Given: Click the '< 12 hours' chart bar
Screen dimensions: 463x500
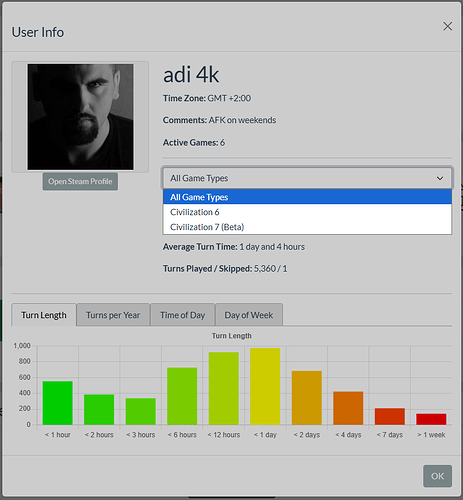Looking at the screenshot, I should tap(224, 389).
